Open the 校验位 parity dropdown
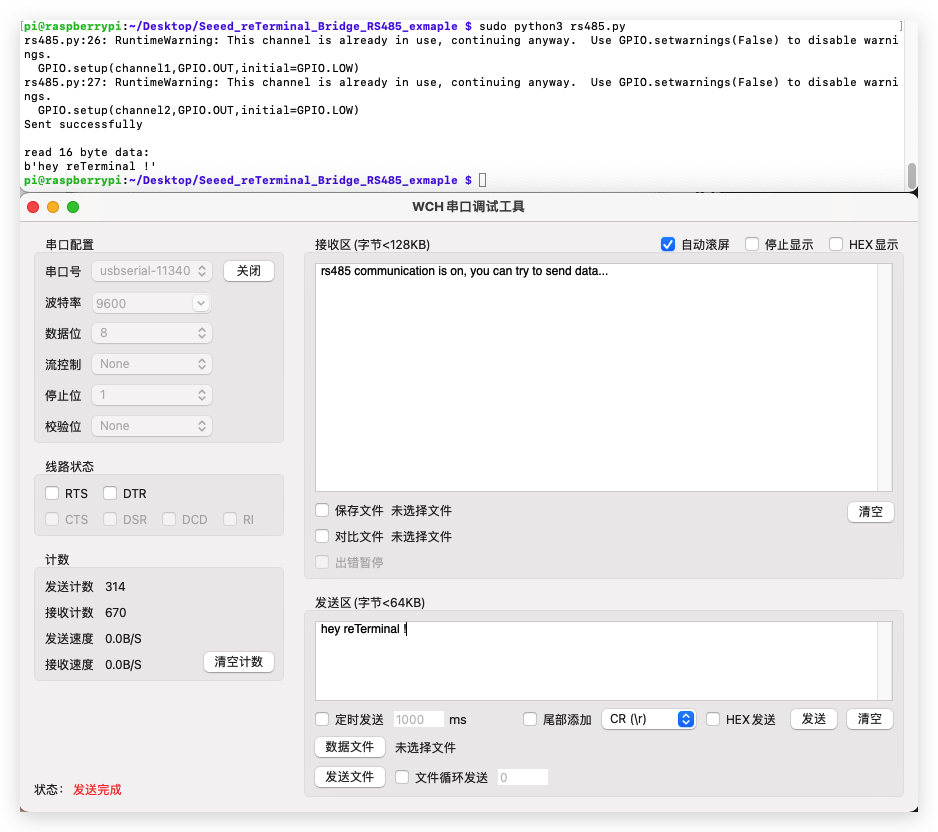Image resolution: width=938 pixels, height=832 pixels. (x=152, y=426)
